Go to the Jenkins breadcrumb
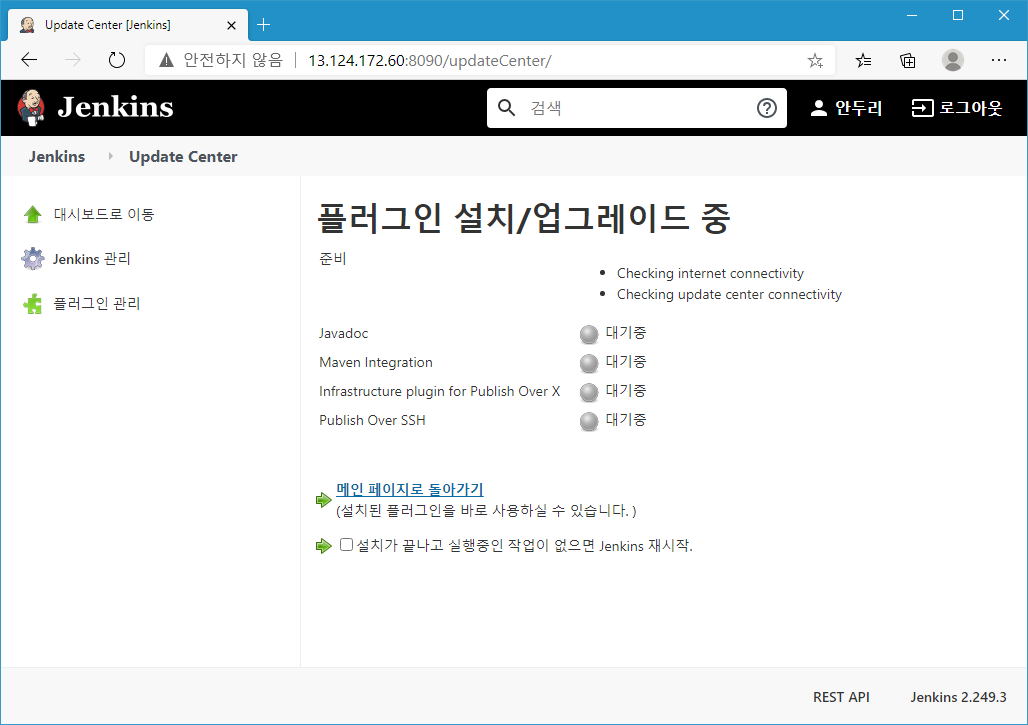The width and height of the screenshot is (1028, 725). pyautogui.click(x=56, y=157)
